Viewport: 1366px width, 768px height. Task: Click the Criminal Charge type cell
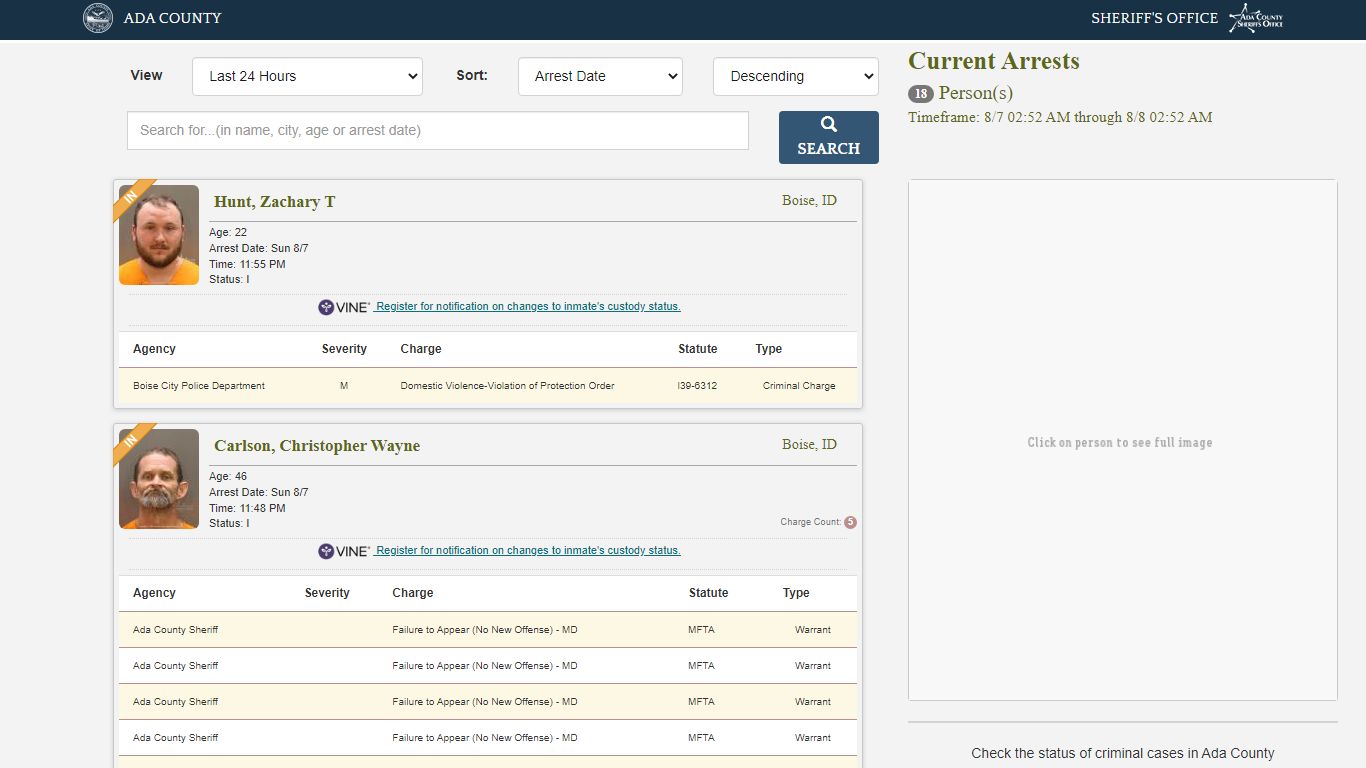tap(799, 386)
